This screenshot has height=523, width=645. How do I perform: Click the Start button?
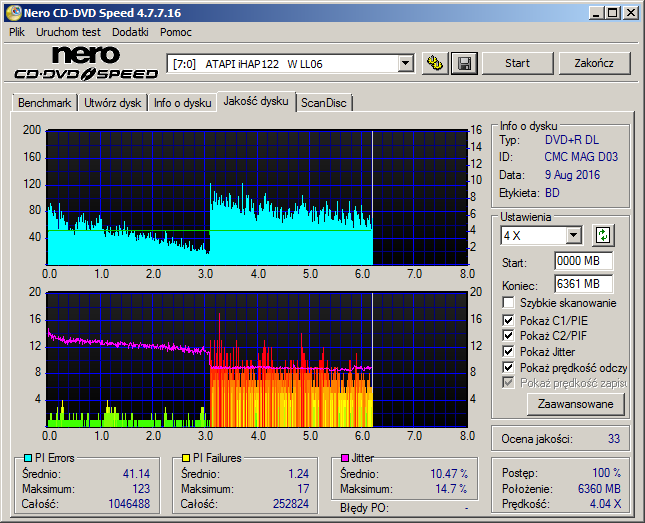pyautogui.click(x=517, y=63)
